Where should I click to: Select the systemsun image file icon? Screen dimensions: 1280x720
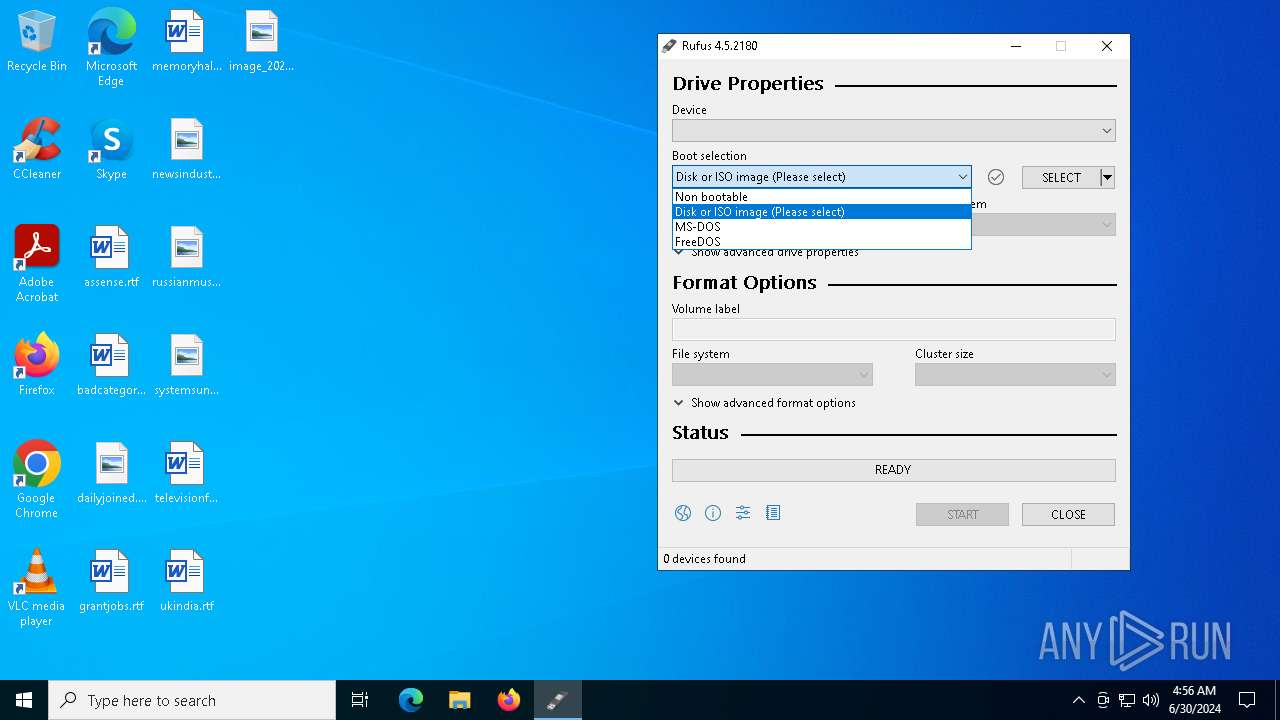(186, 365)
